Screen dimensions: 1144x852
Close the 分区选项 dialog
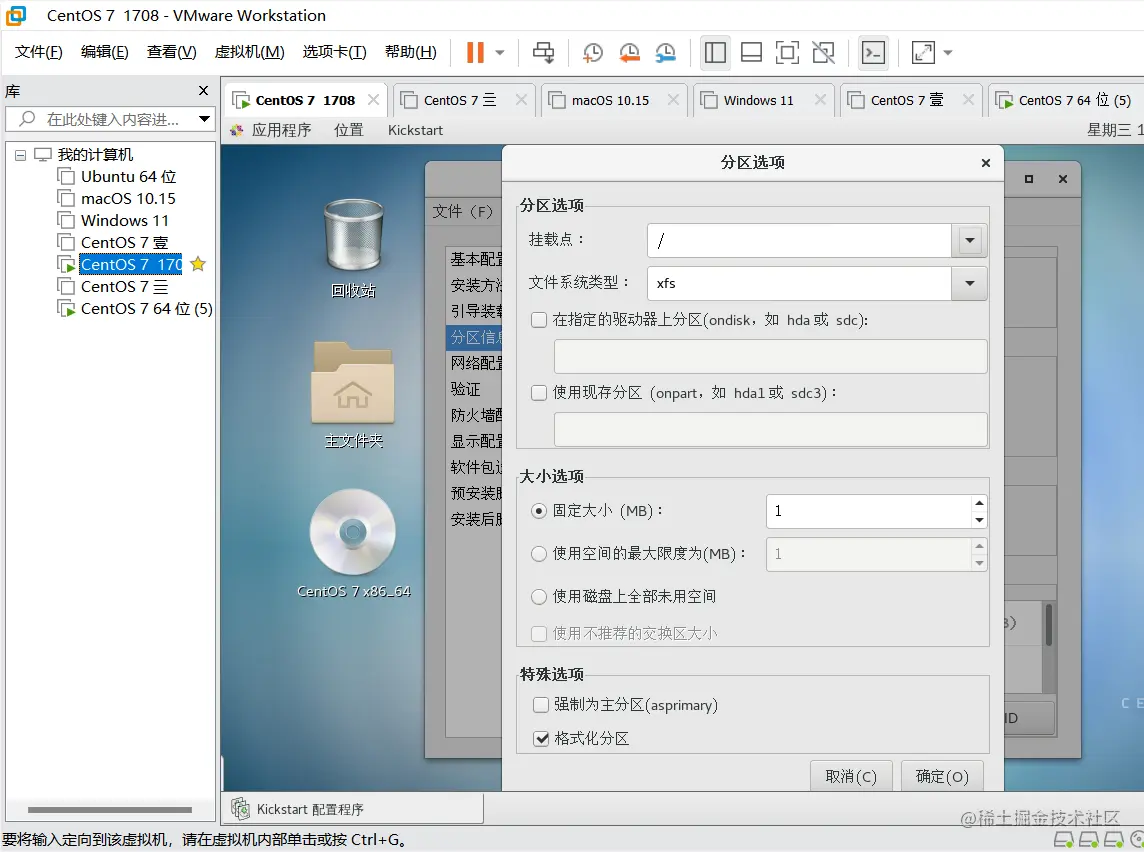coord(986,163)
